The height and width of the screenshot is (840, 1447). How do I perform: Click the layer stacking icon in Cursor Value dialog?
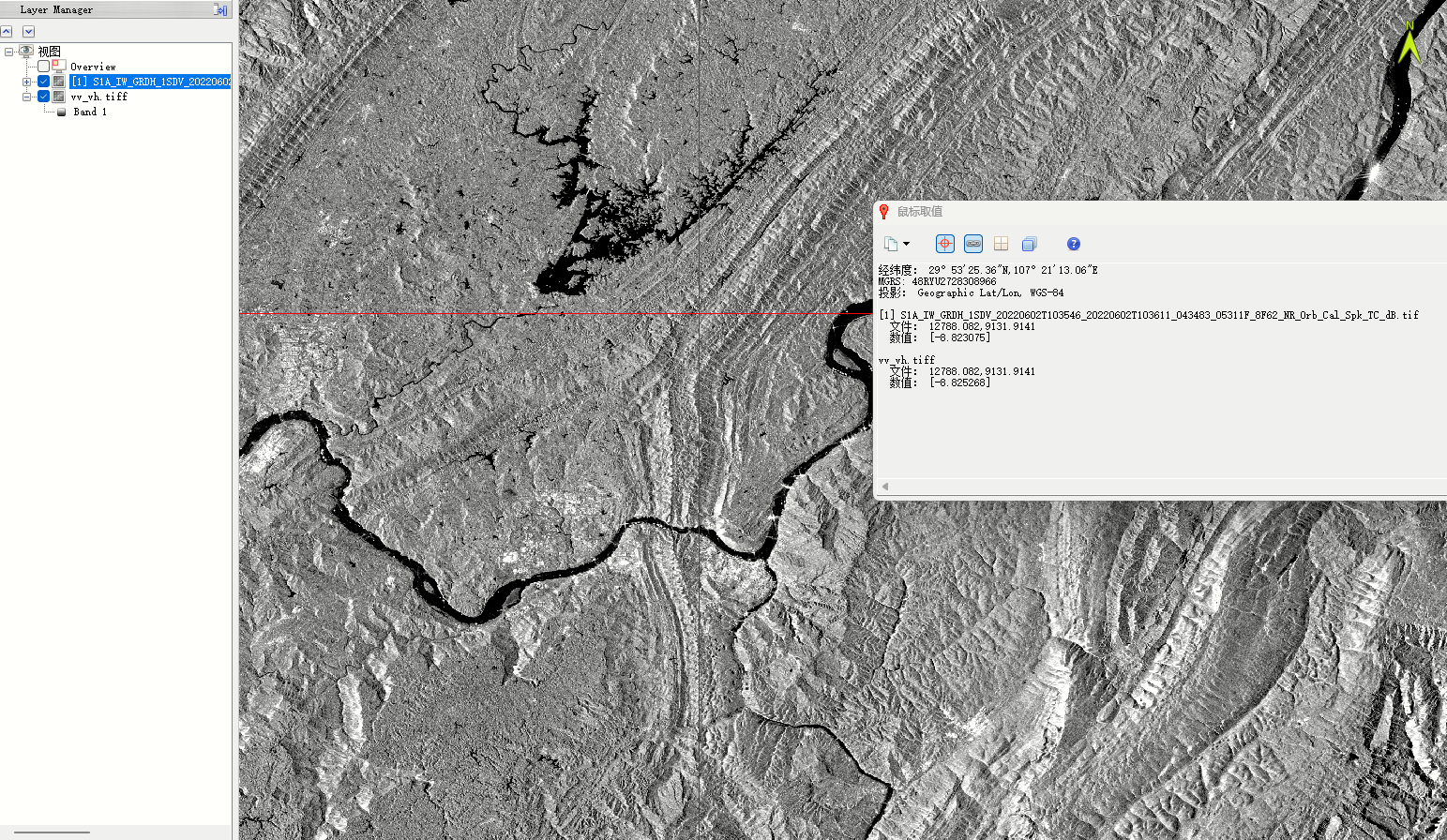click(x=1029, y=244)
